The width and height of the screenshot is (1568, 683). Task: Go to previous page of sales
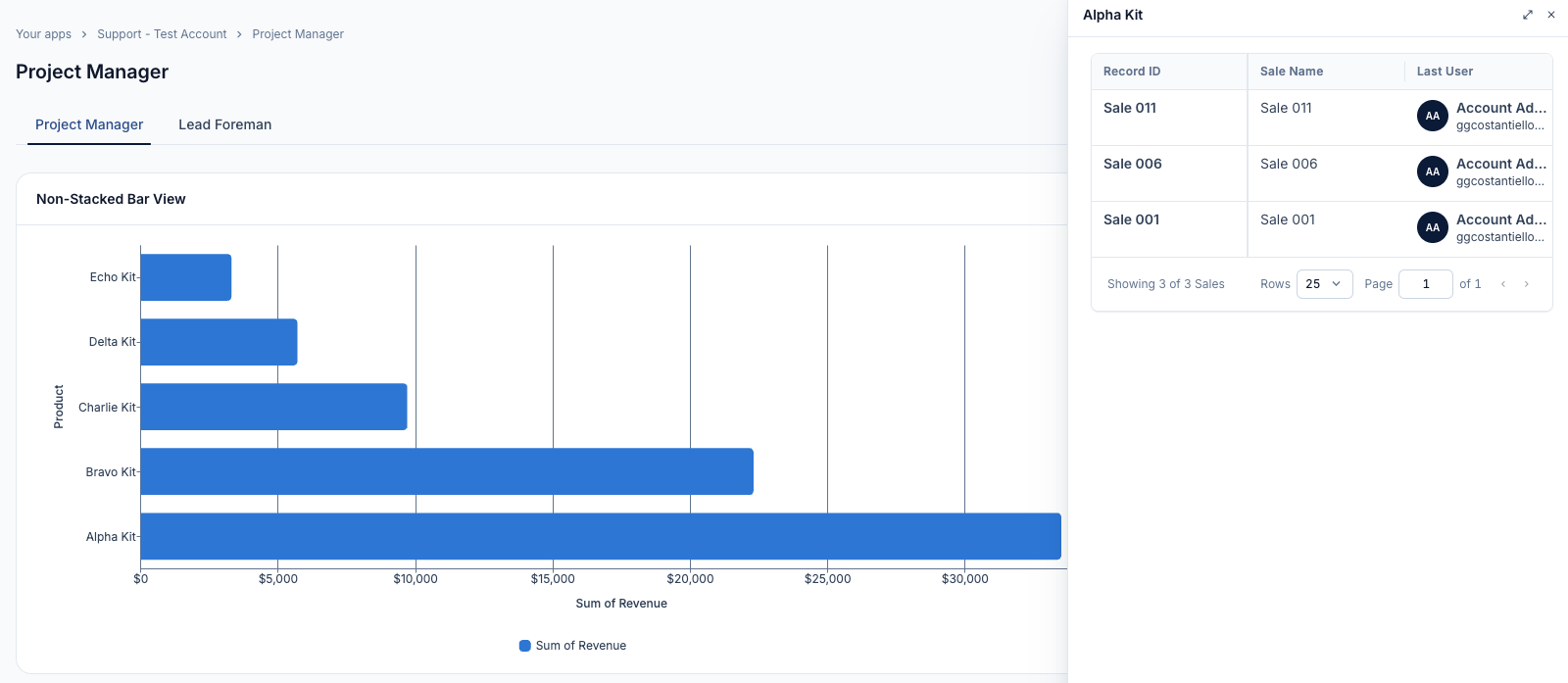pos(1503,284)
